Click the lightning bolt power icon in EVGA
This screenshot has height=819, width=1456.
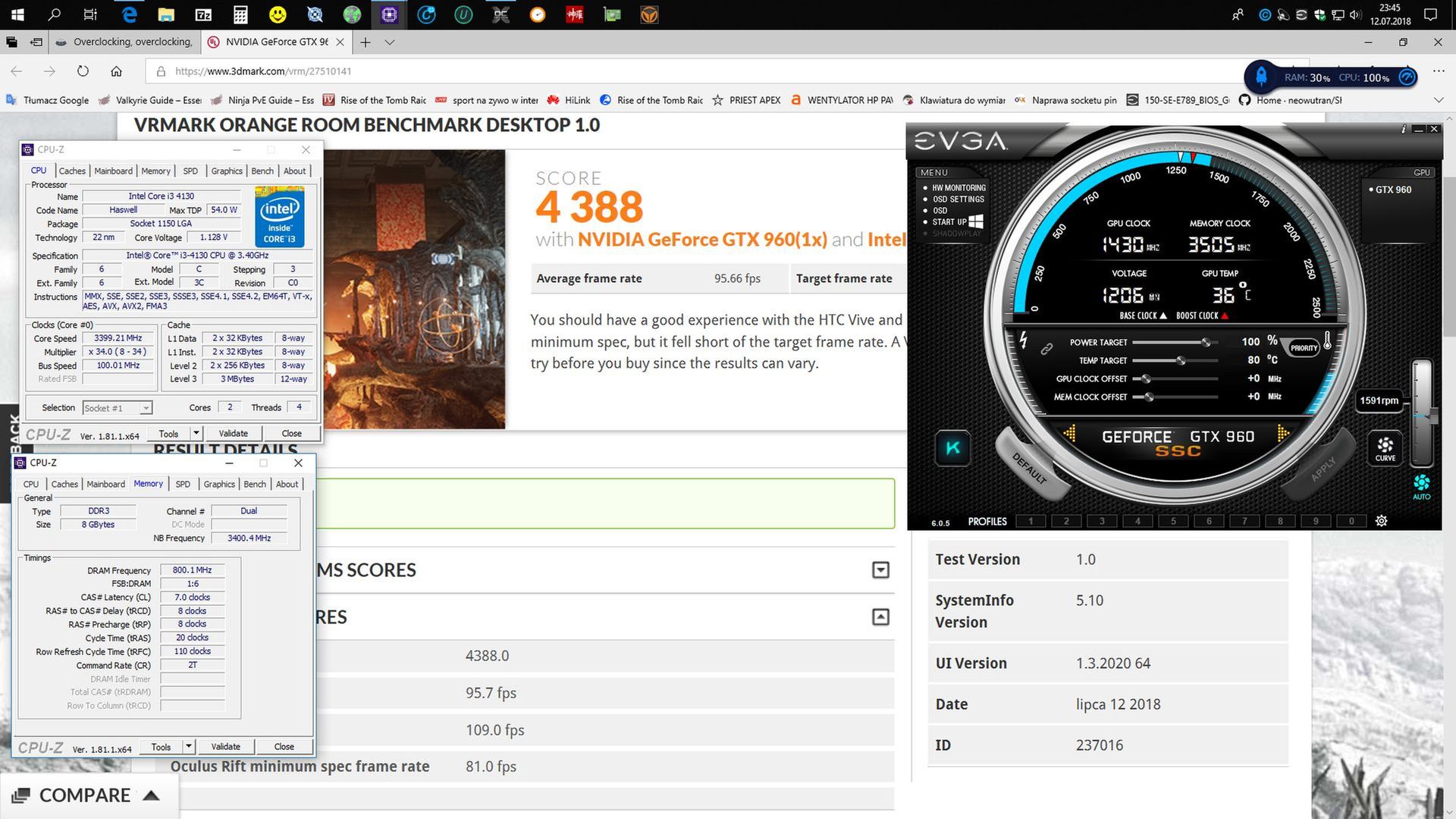(x=1023, y=340)
